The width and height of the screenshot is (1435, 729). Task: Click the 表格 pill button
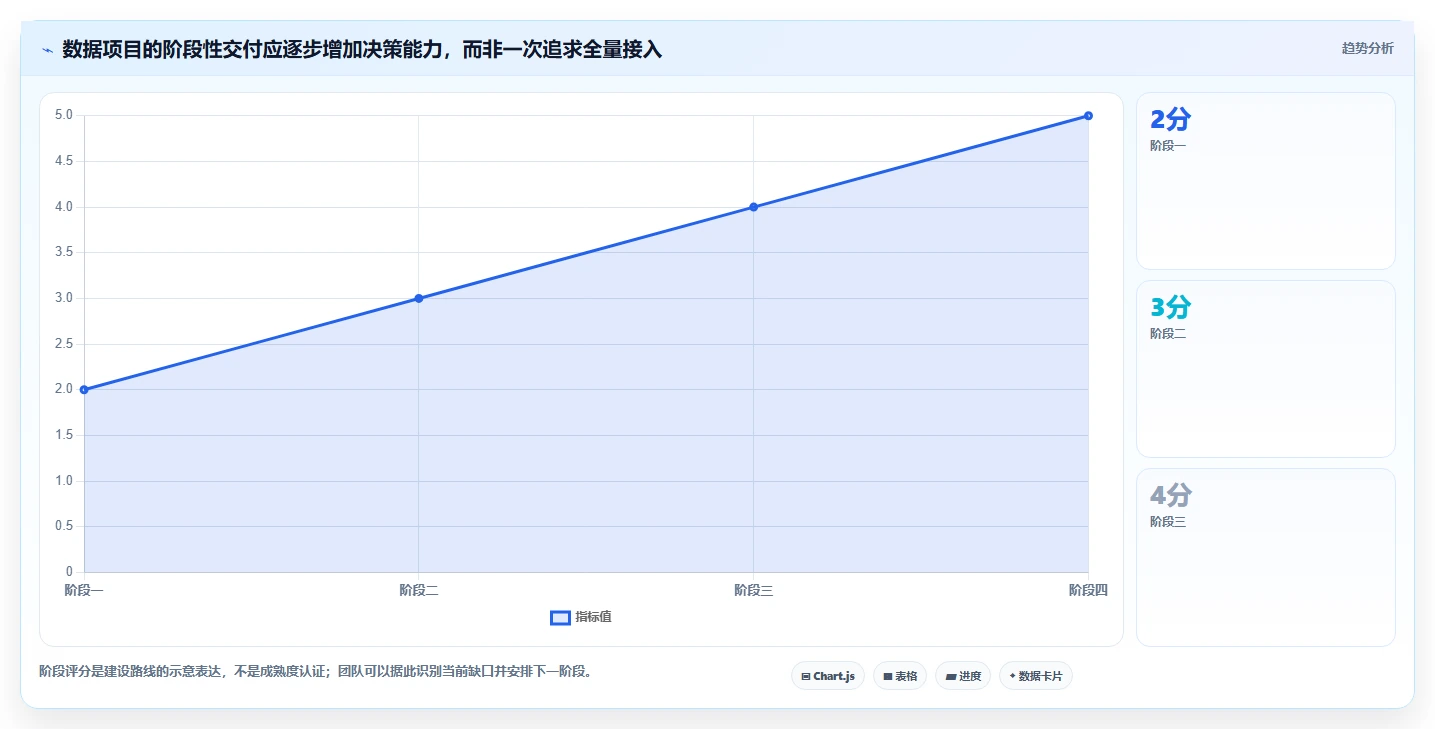coord(900,676)
